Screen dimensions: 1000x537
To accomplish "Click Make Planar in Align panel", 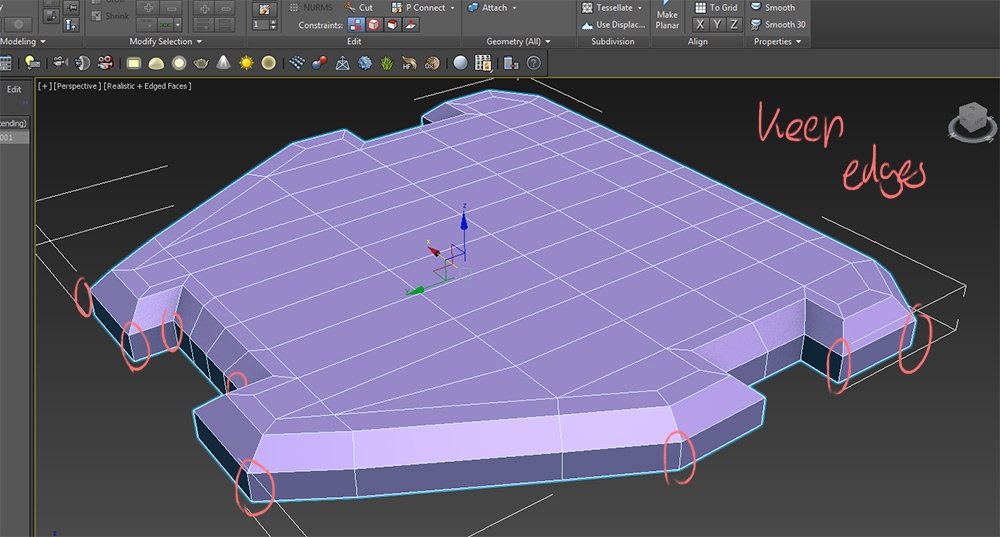I will point(667,17).
